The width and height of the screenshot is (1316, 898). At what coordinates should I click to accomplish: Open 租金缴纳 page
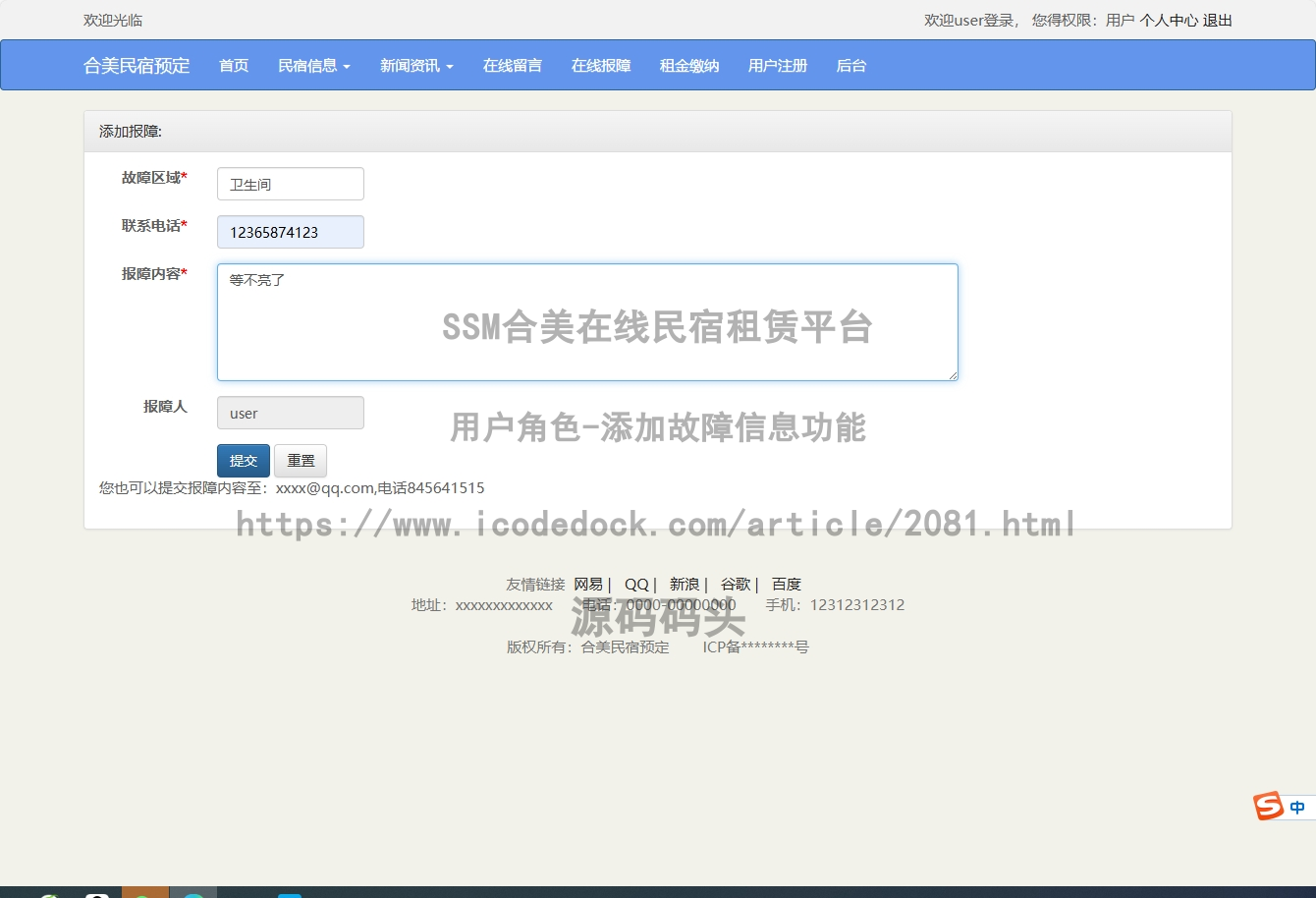pyautogui.click(x=689, y=66)
